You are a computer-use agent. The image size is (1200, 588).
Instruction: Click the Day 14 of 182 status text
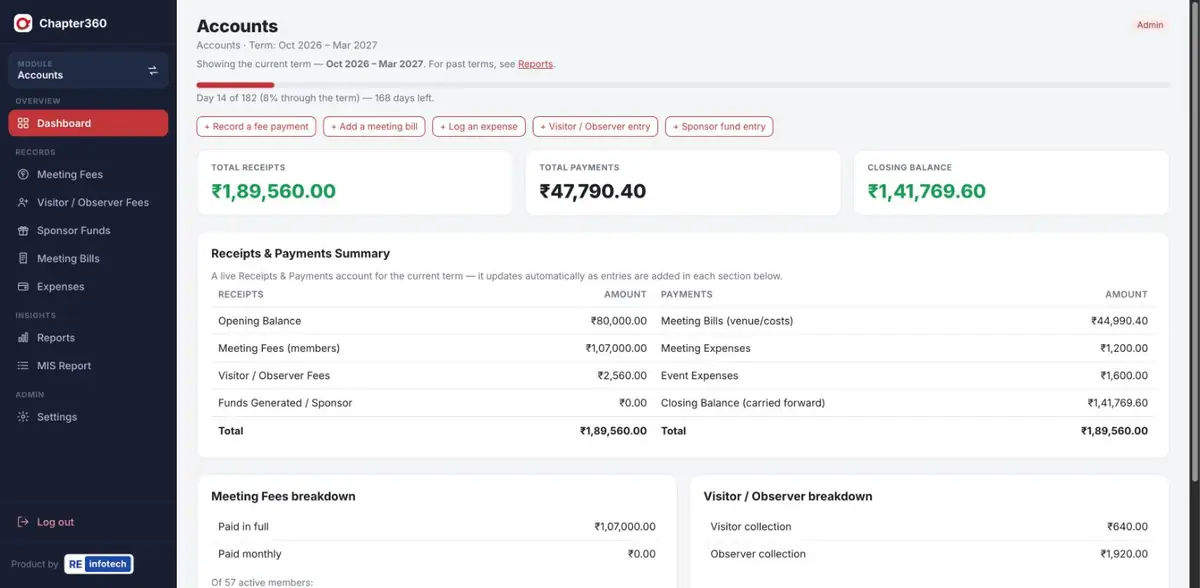[315, 98]
